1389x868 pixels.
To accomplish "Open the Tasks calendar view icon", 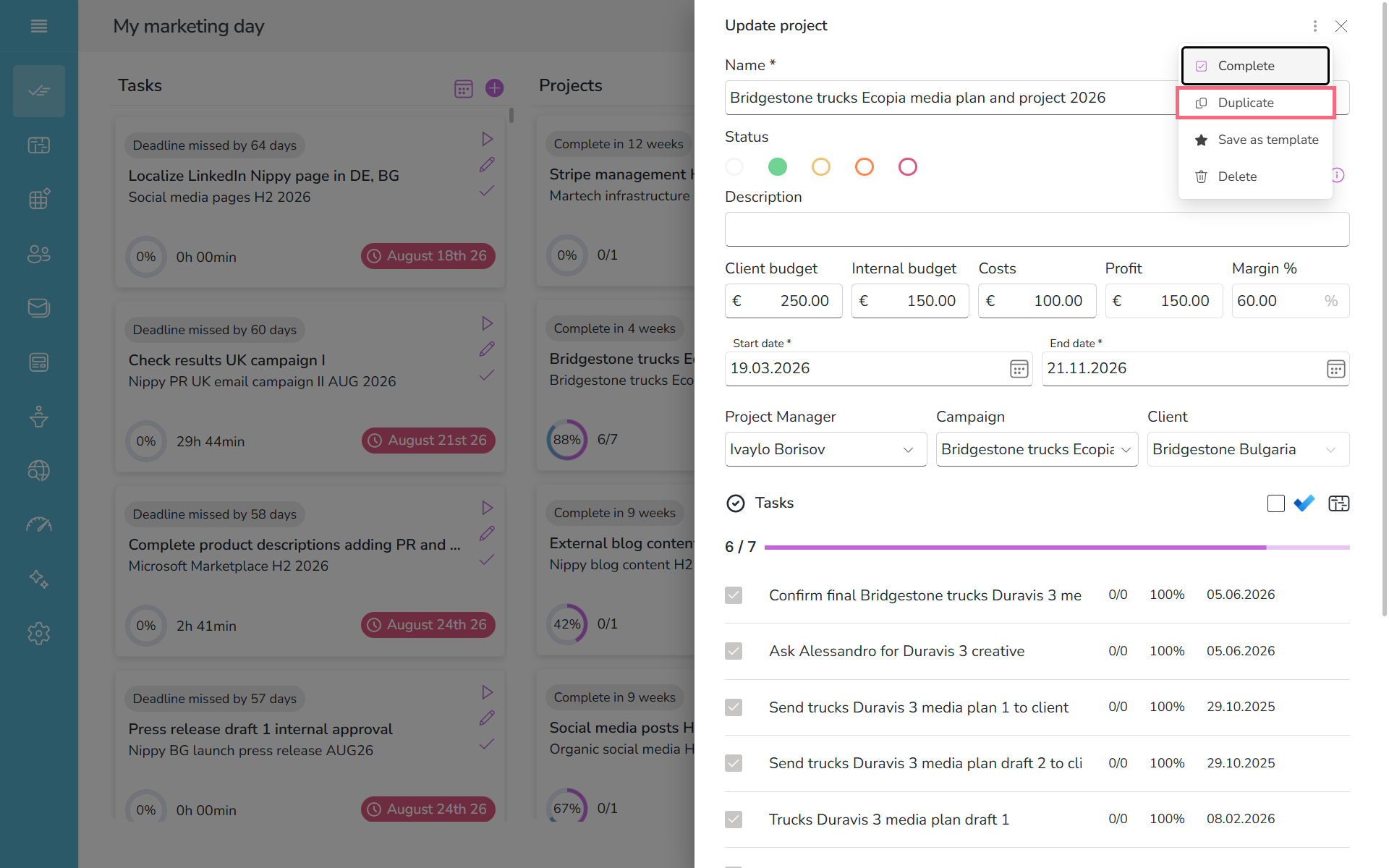I will 464,88.
